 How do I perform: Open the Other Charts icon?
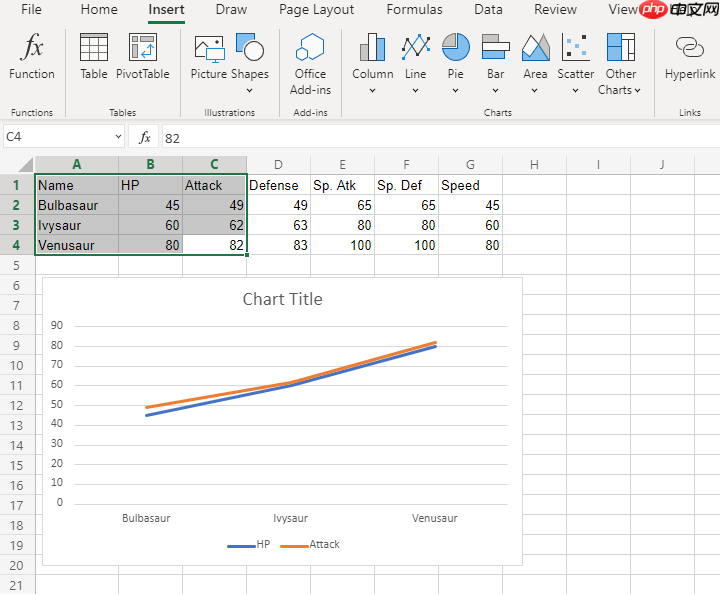click(620, 47)
